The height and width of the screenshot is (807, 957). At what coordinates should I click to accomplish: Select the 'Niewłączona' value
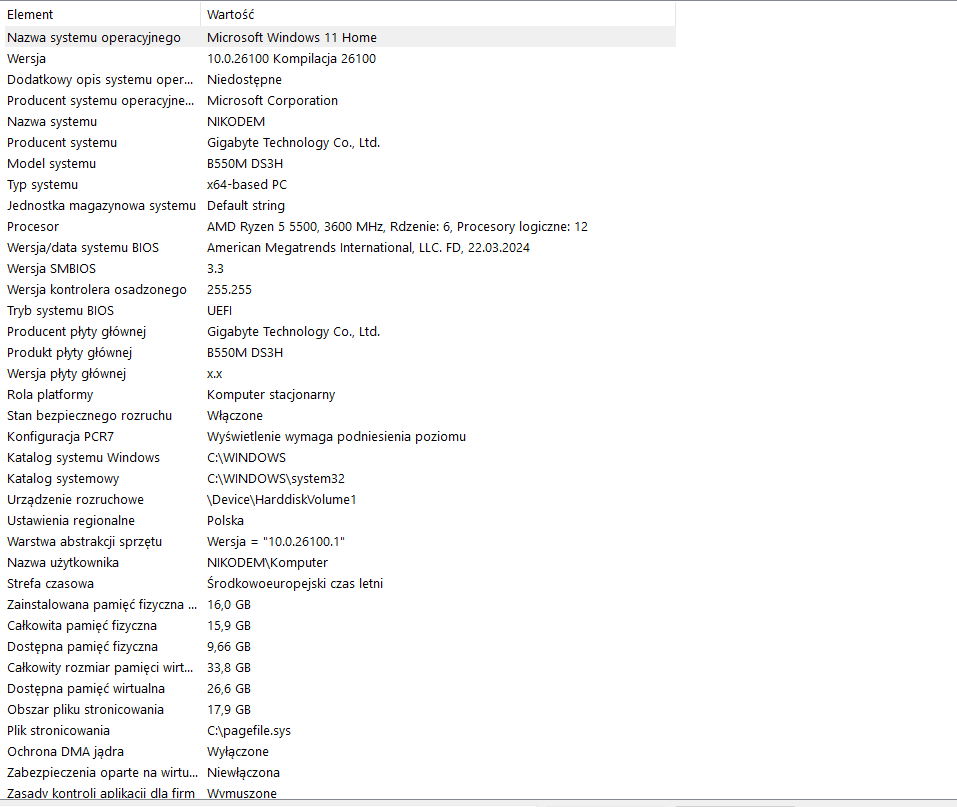pos(244,773)
